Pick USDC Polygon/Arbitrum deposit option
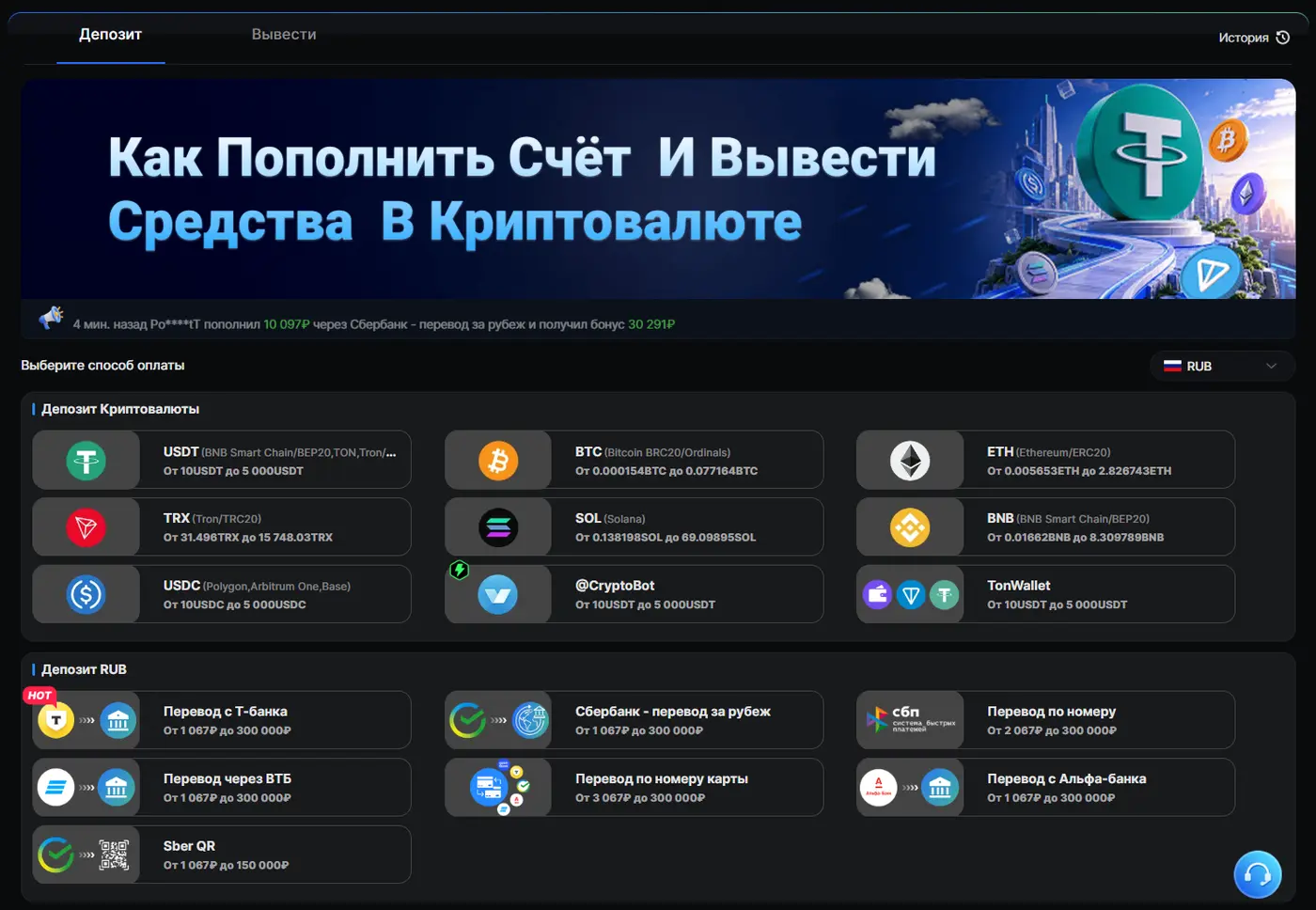1316x910 pixels. (222, 594)
